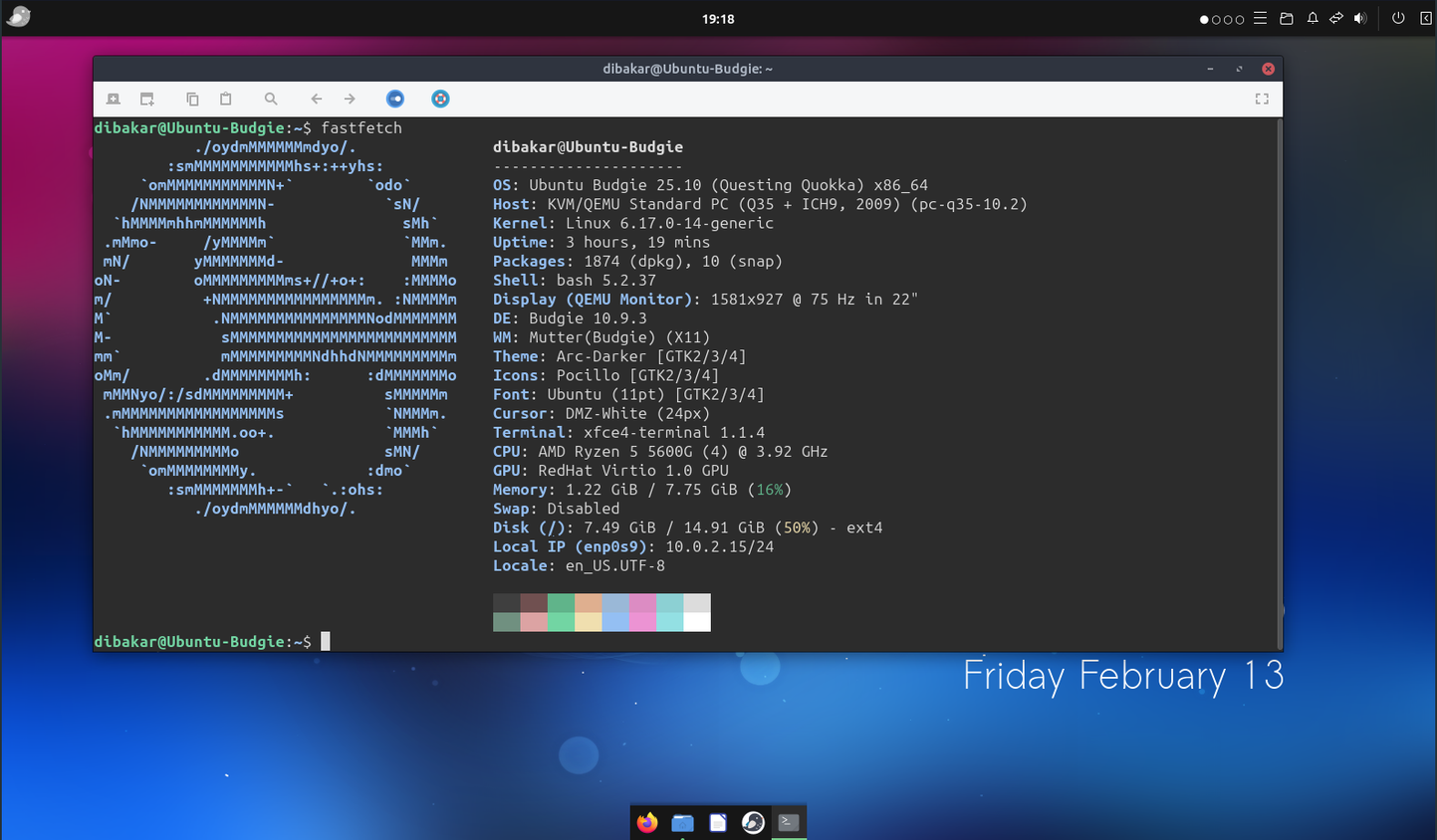Click the 'Theme: Arc-Darker' line

pyautogui.click(x=619, y=356)
